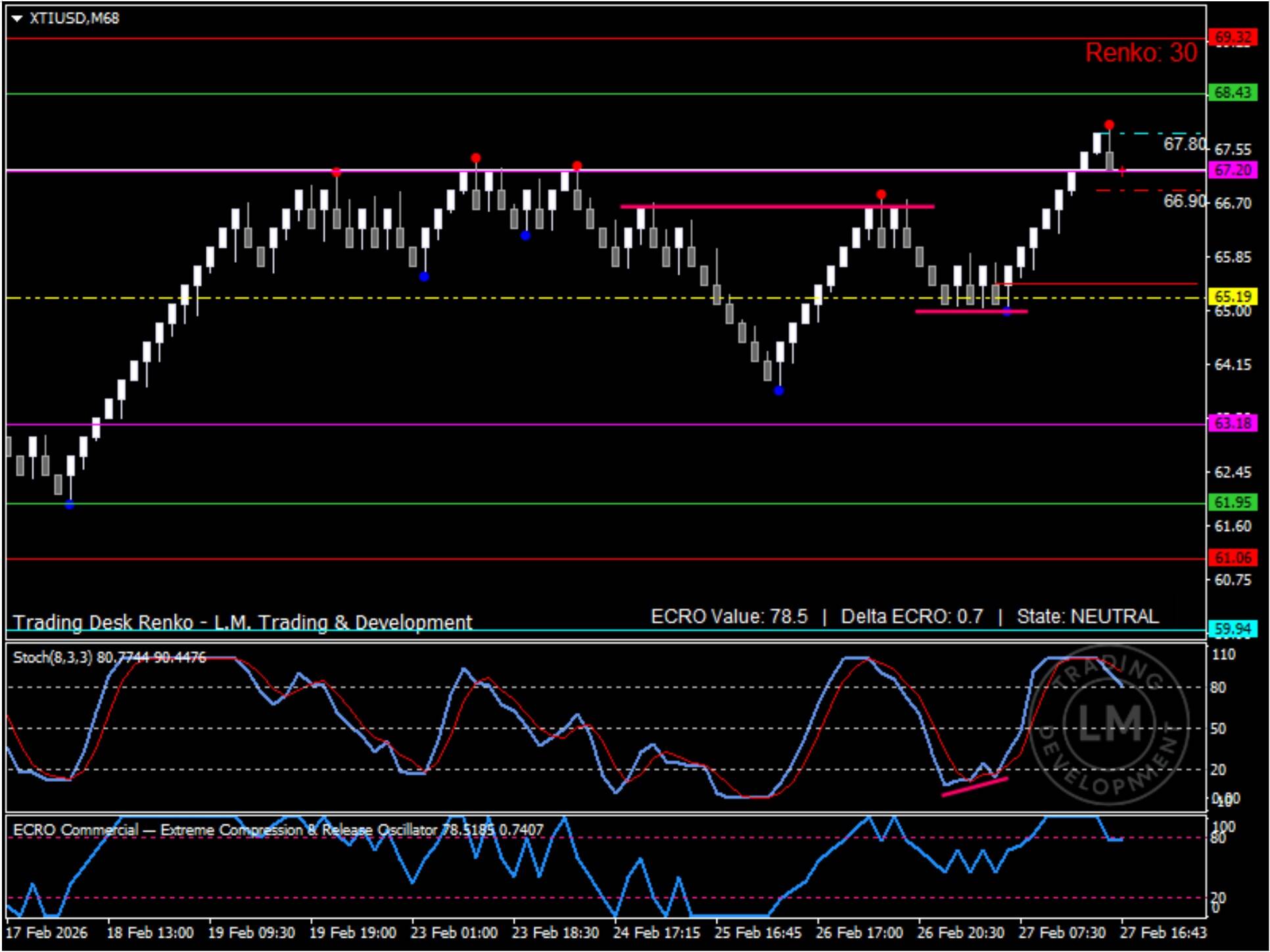Viewport: 1270px width, 952px height.
Task: Select the long pink resistance line near 66.70
Action: tap(777, 206)
